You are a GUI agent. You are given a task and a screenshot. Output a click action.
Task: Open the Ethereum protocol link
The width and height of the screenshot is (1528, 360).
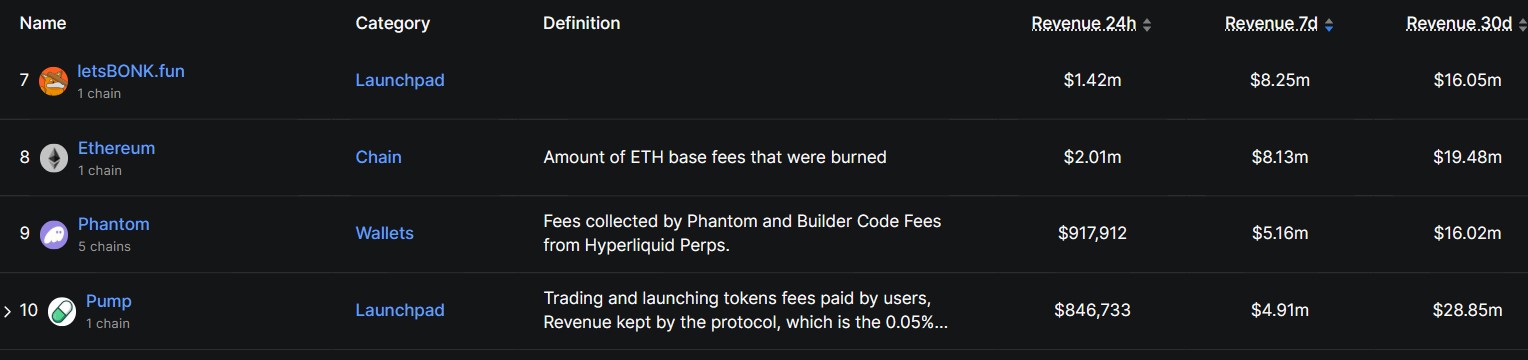tap(116, 148)
